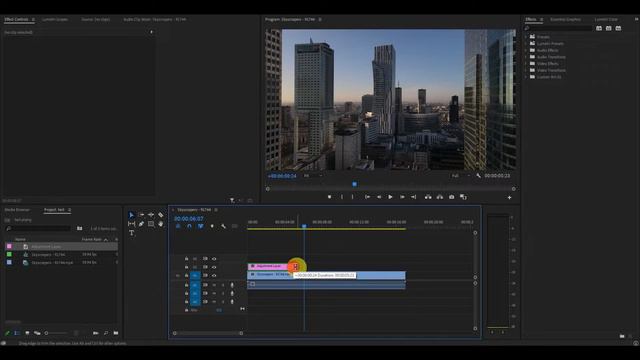Click the Export Frame camera icon
Image resolution: width=640 pixels, height=360 pixels.
point(451,197)
